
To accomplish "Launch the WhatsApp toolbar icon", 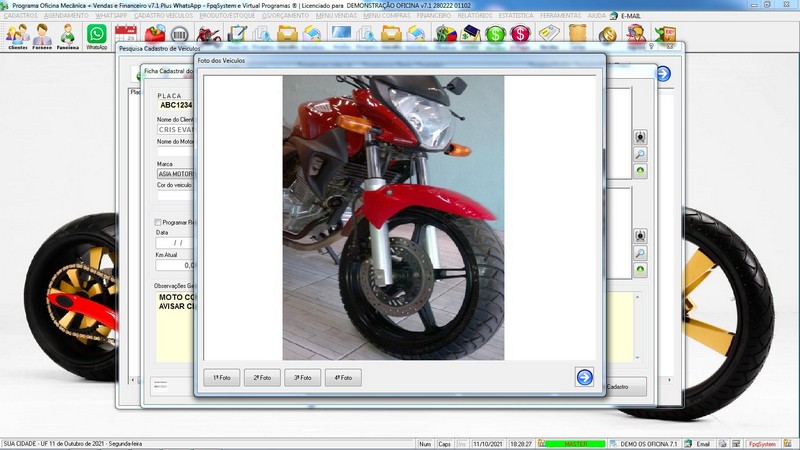I will pyautogui.click(x=96, y=37).
